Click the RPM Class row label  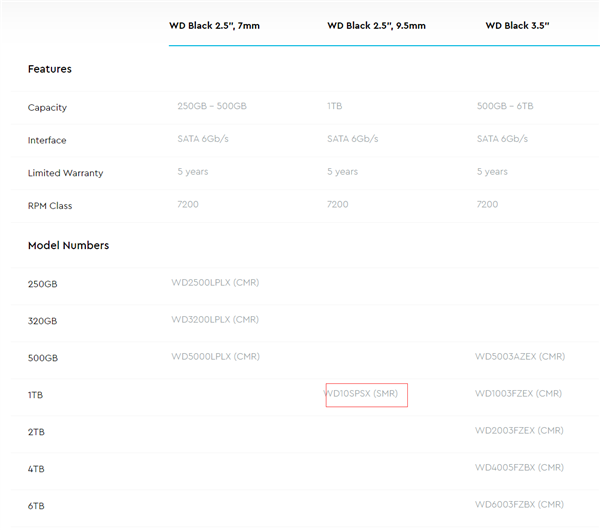[x=50, y=206]
